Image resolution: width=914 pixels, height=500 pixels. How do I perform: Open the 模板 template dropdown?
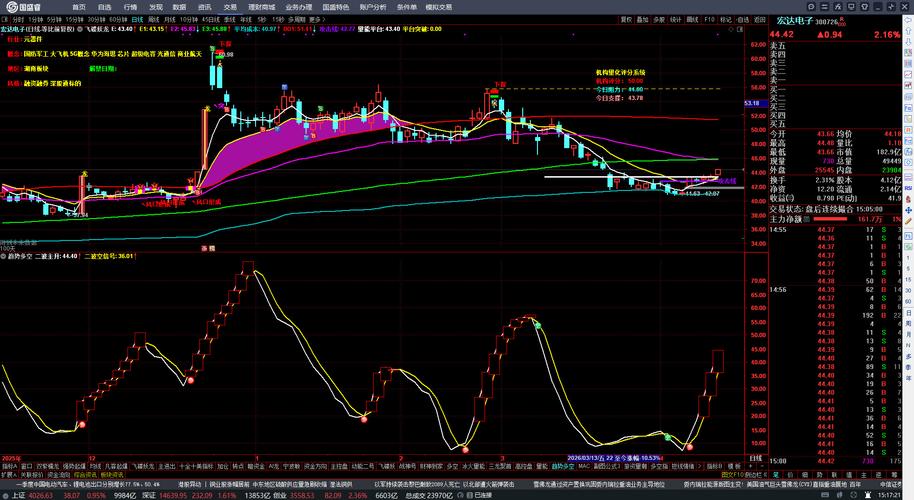734,466
